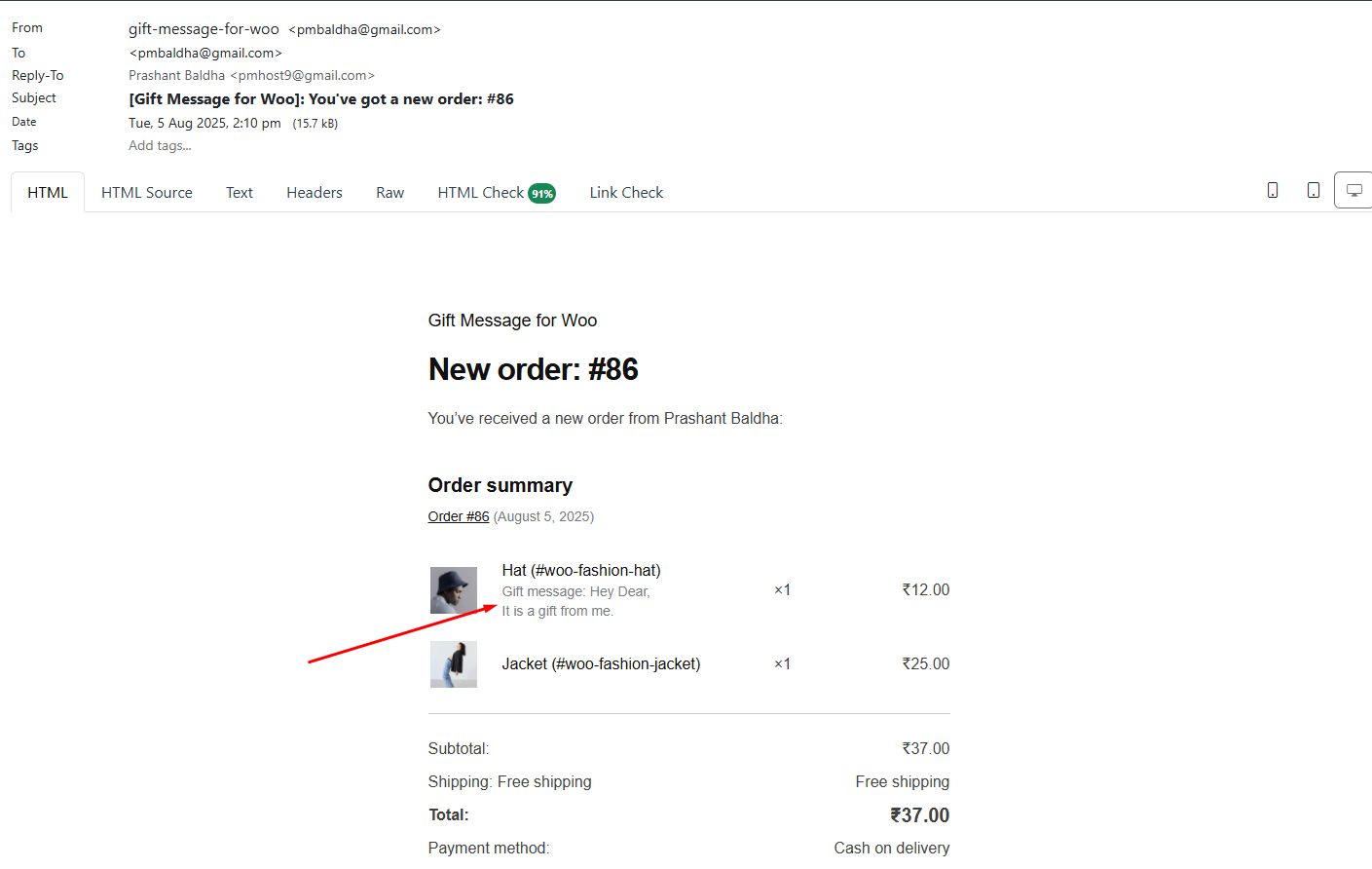This screenshot has width=1372, height=869.
Task: Switch to tablet preview size icon
Action: [x=1313, y=191]
